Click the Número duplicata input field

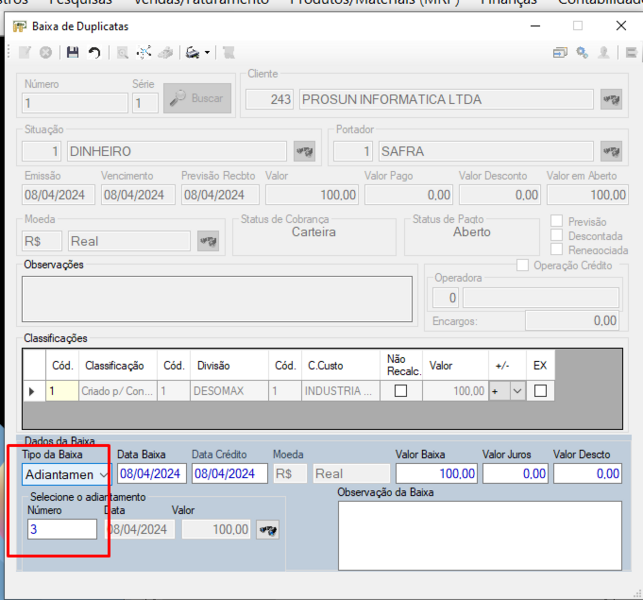click(x=75, y=103)
